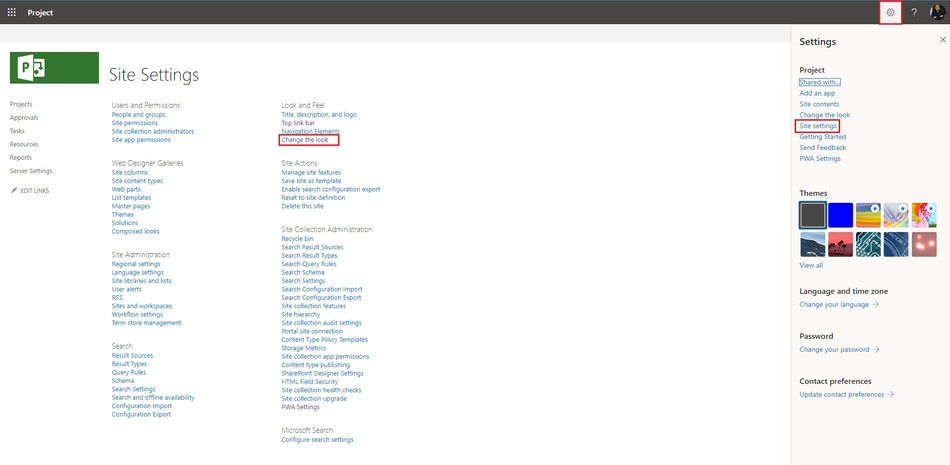Image resolution: width=950 pixels, height=465 pixels.
Task: Open Workflow settings link
Action: (x=137, y=315)
